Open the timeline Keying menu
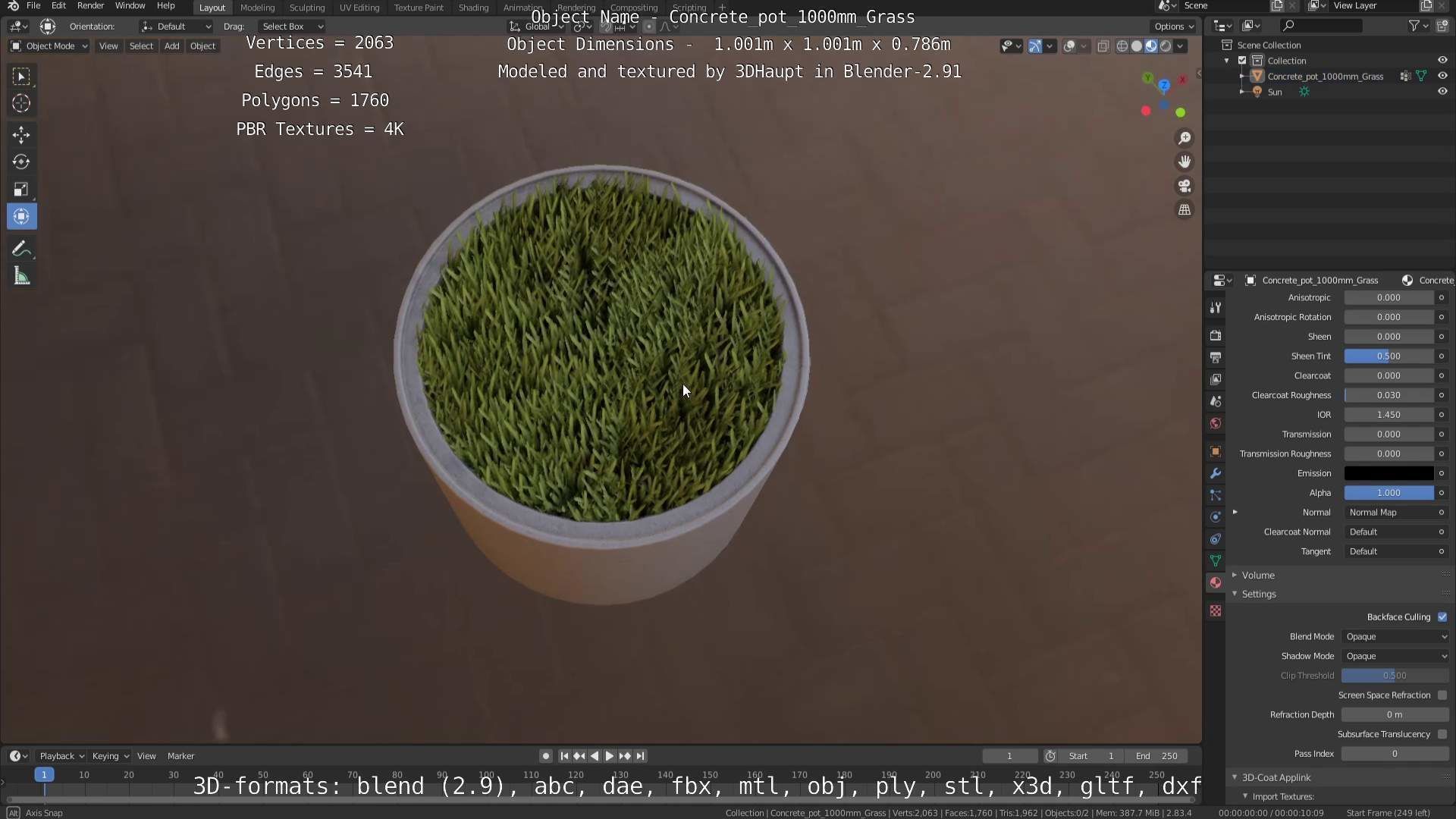 (109, 756)
